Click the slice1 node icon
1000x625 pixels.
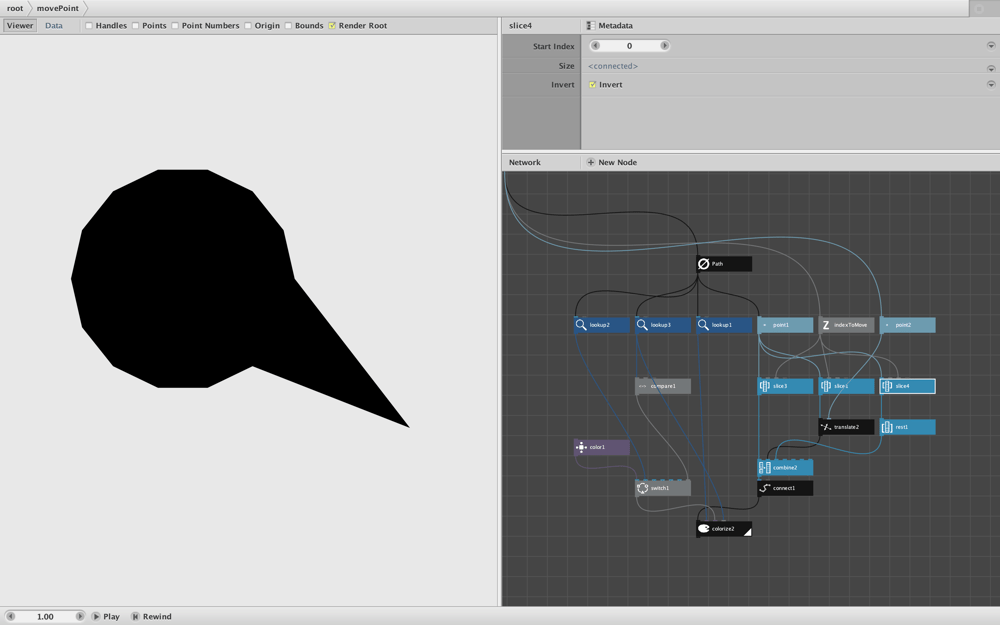[x=826, y=386]
